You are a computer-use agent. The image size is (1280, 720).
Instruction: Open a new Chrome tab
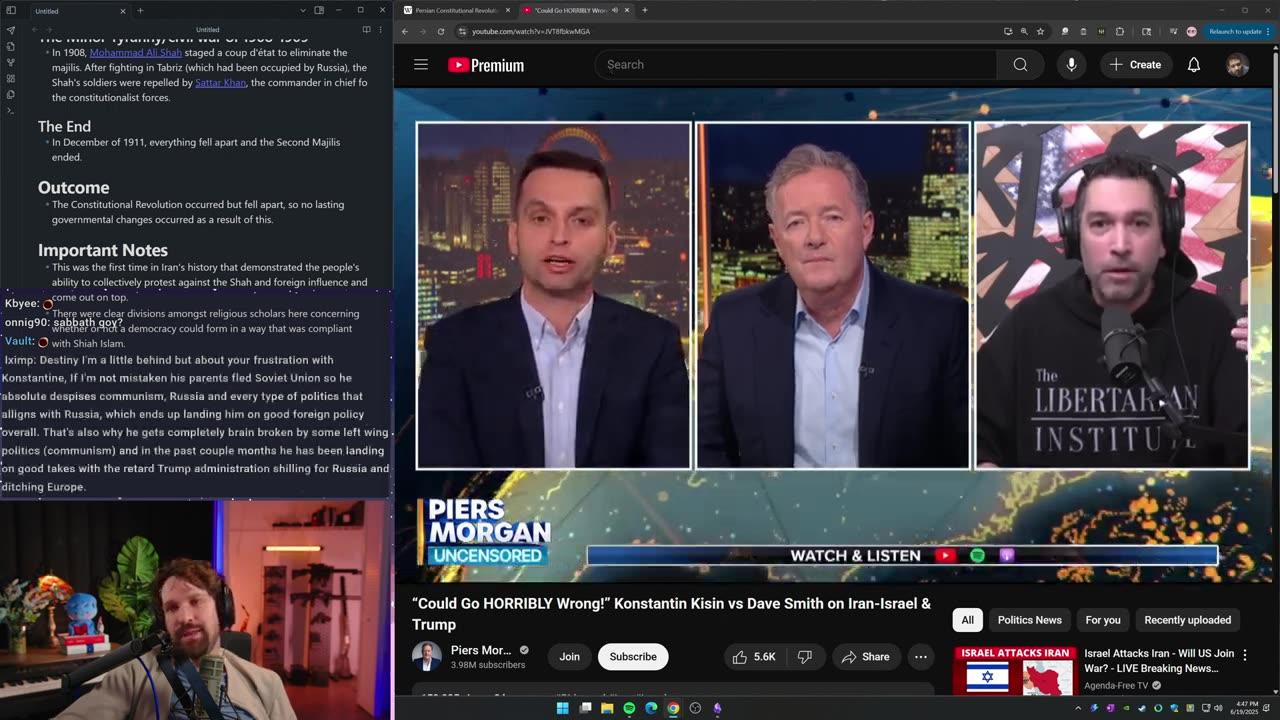click(x=644, y=10)
